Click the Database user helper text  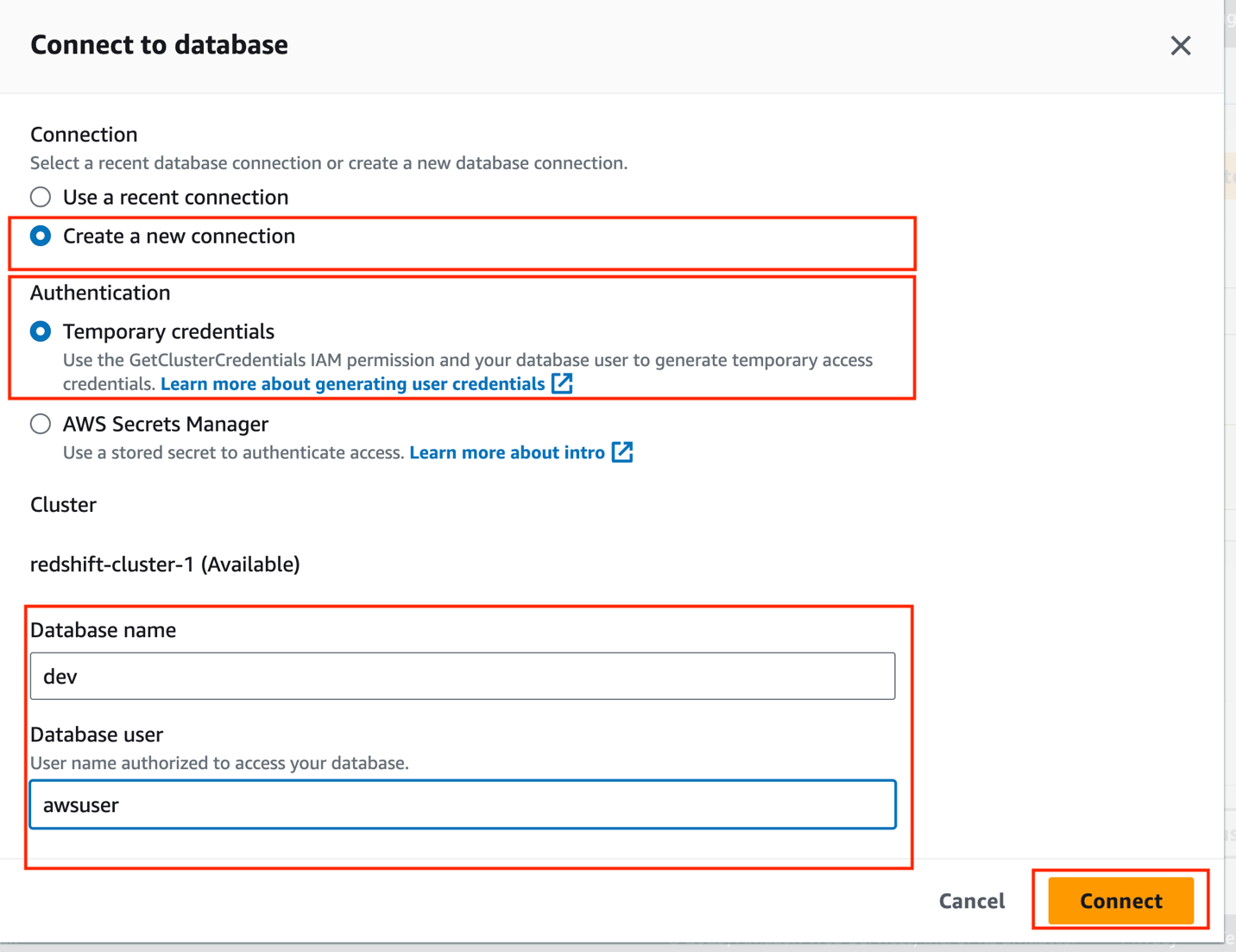pos(219,763)
